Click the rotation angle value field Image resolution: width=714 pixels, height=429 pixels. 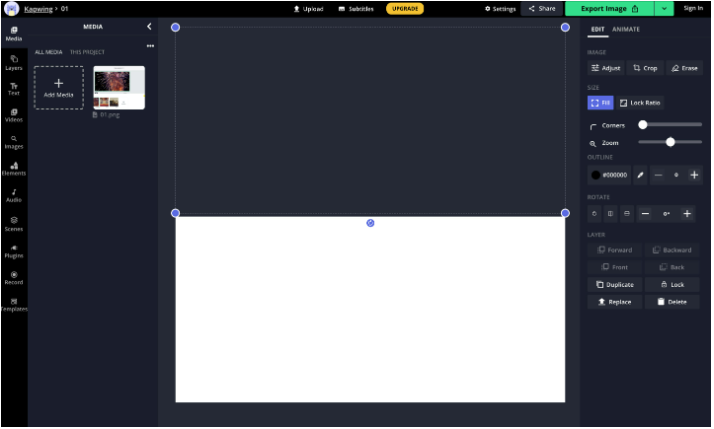pos(666,214)
